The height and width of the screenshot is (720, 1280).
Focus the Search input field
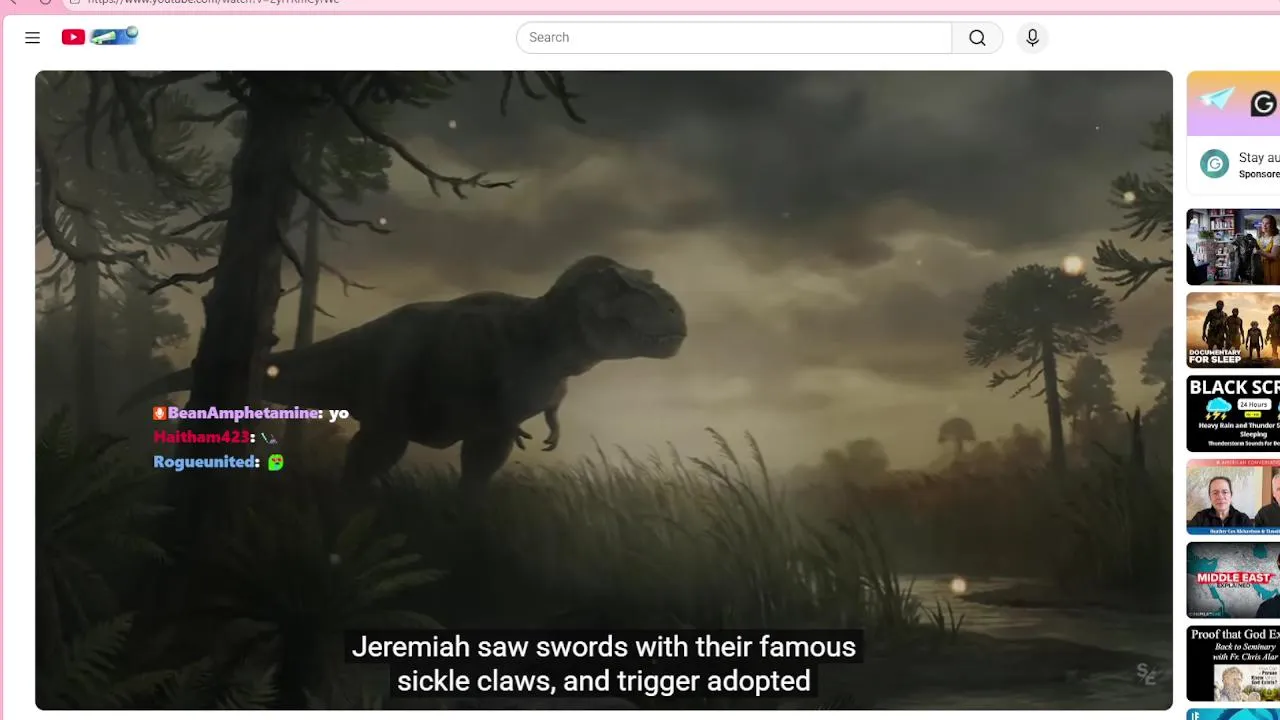[735, 37]
